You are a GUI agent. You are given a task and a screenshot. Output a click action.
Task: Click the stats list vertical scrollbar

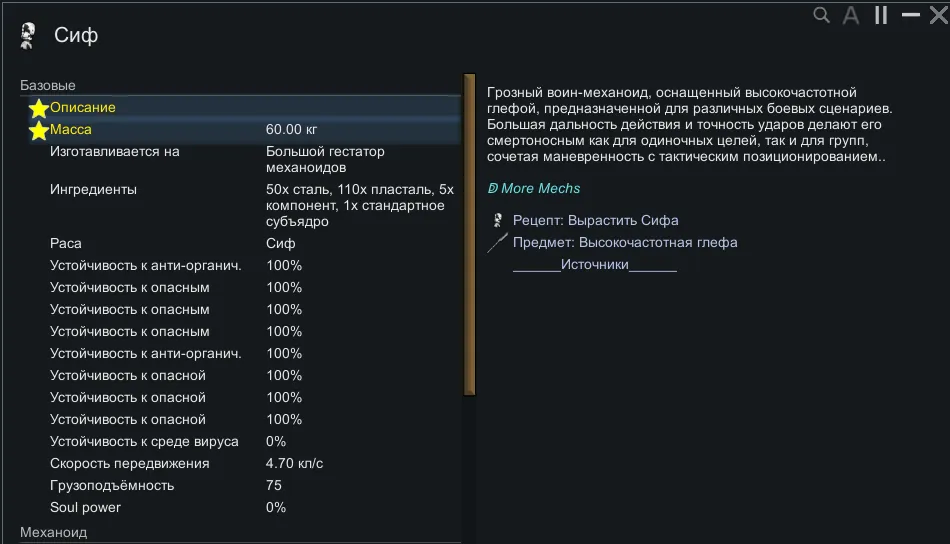click(x=469, y=235)
